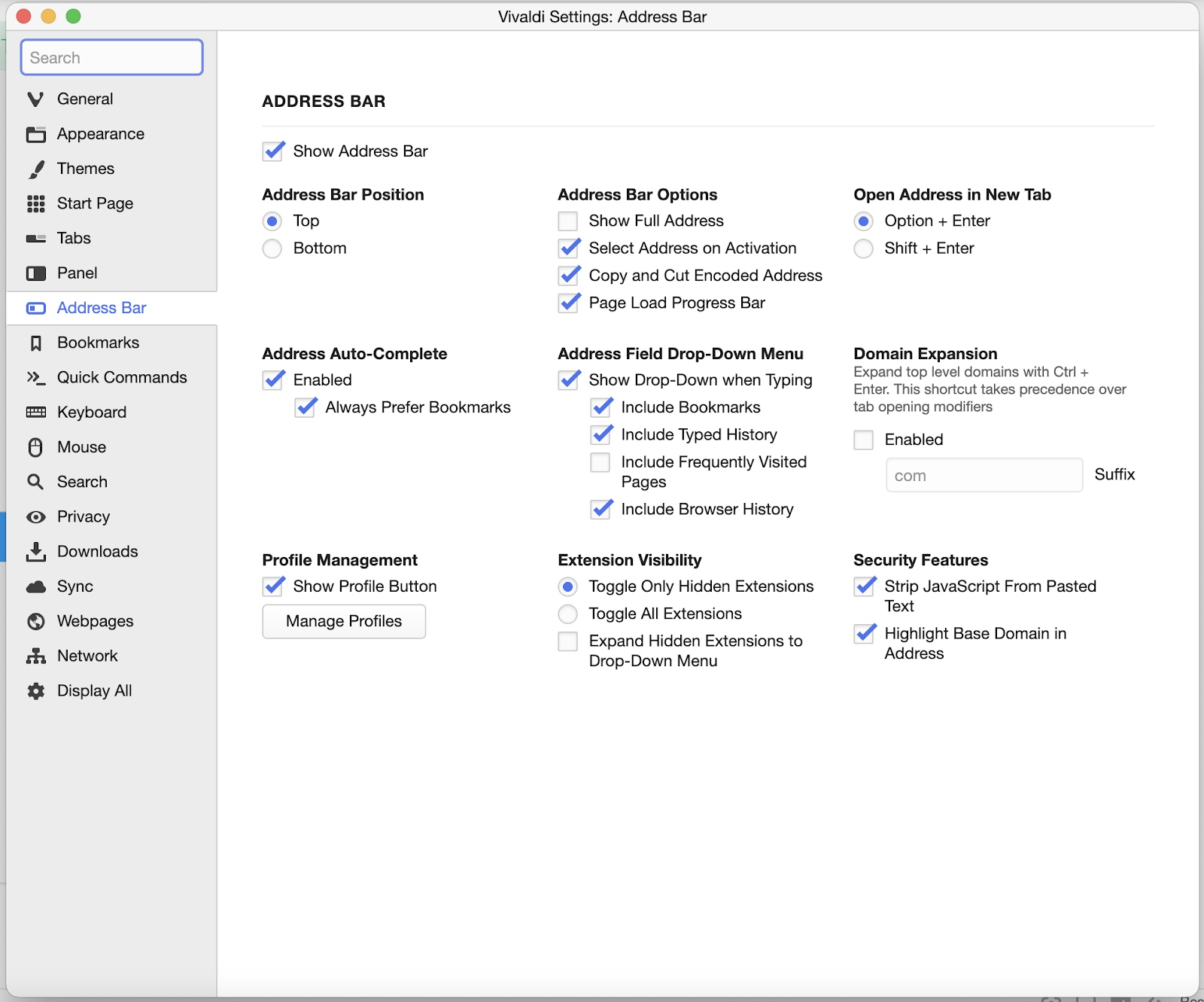Uncheck Highlight Base Domain in Address
The image size is (1204, 1002).
pos(865,633)
